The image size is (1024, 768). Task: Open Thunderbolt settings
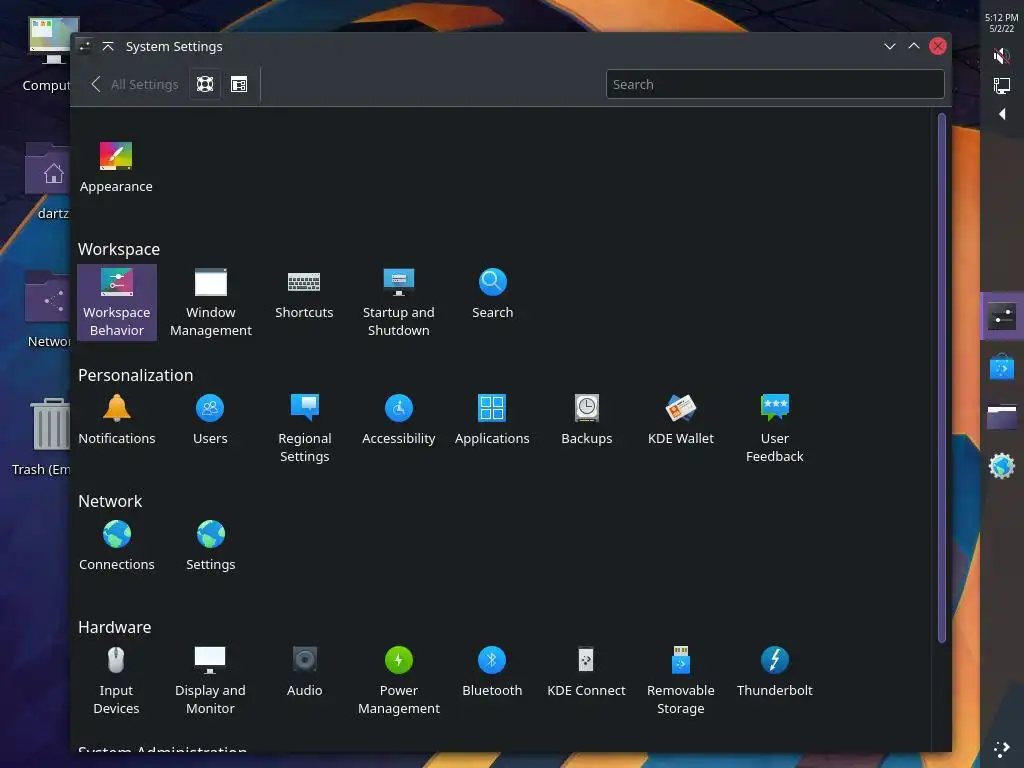(775, 672)
